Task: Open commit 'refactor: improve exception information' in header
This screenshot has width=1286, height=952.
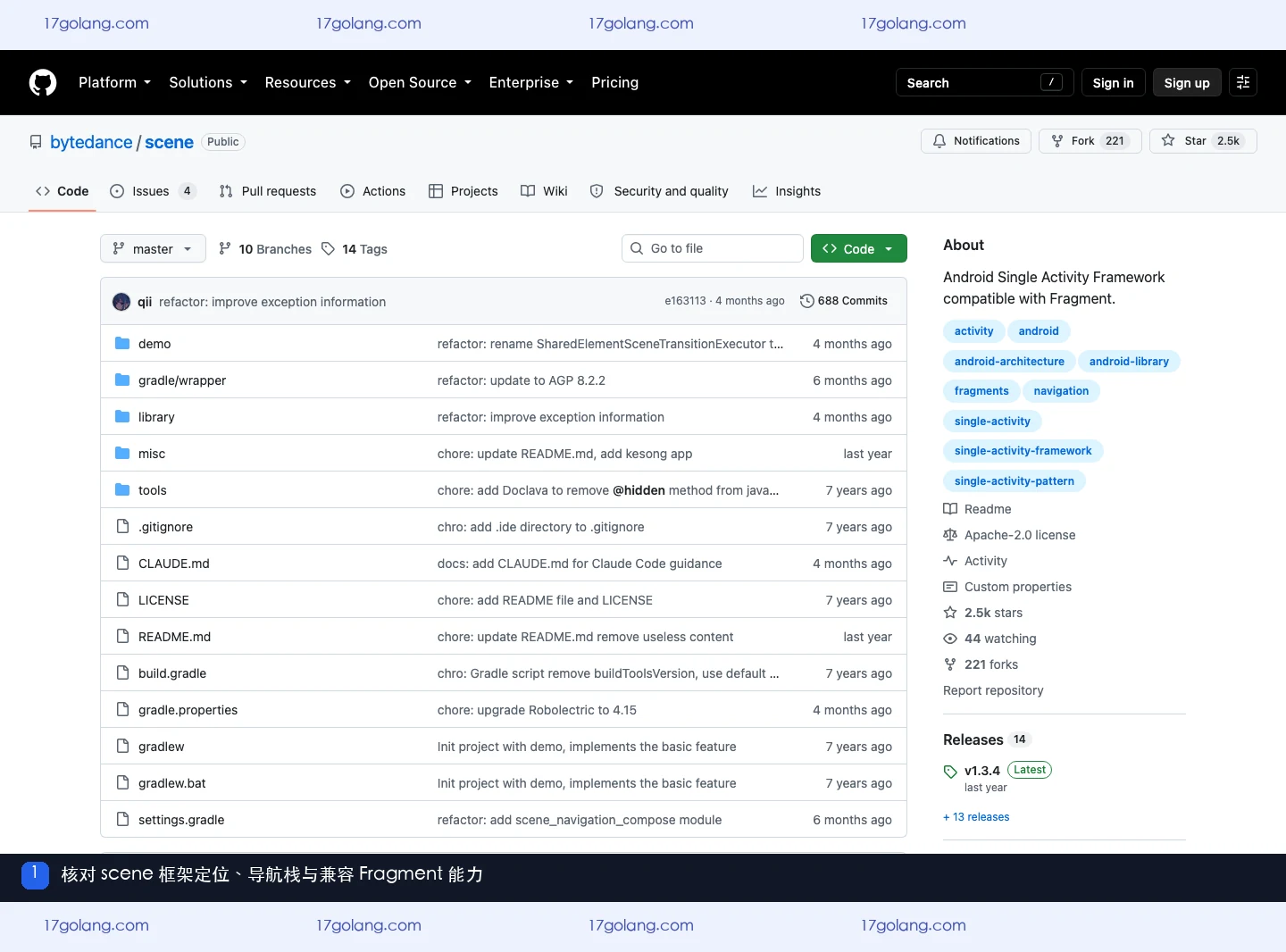Action: [272, 302]
